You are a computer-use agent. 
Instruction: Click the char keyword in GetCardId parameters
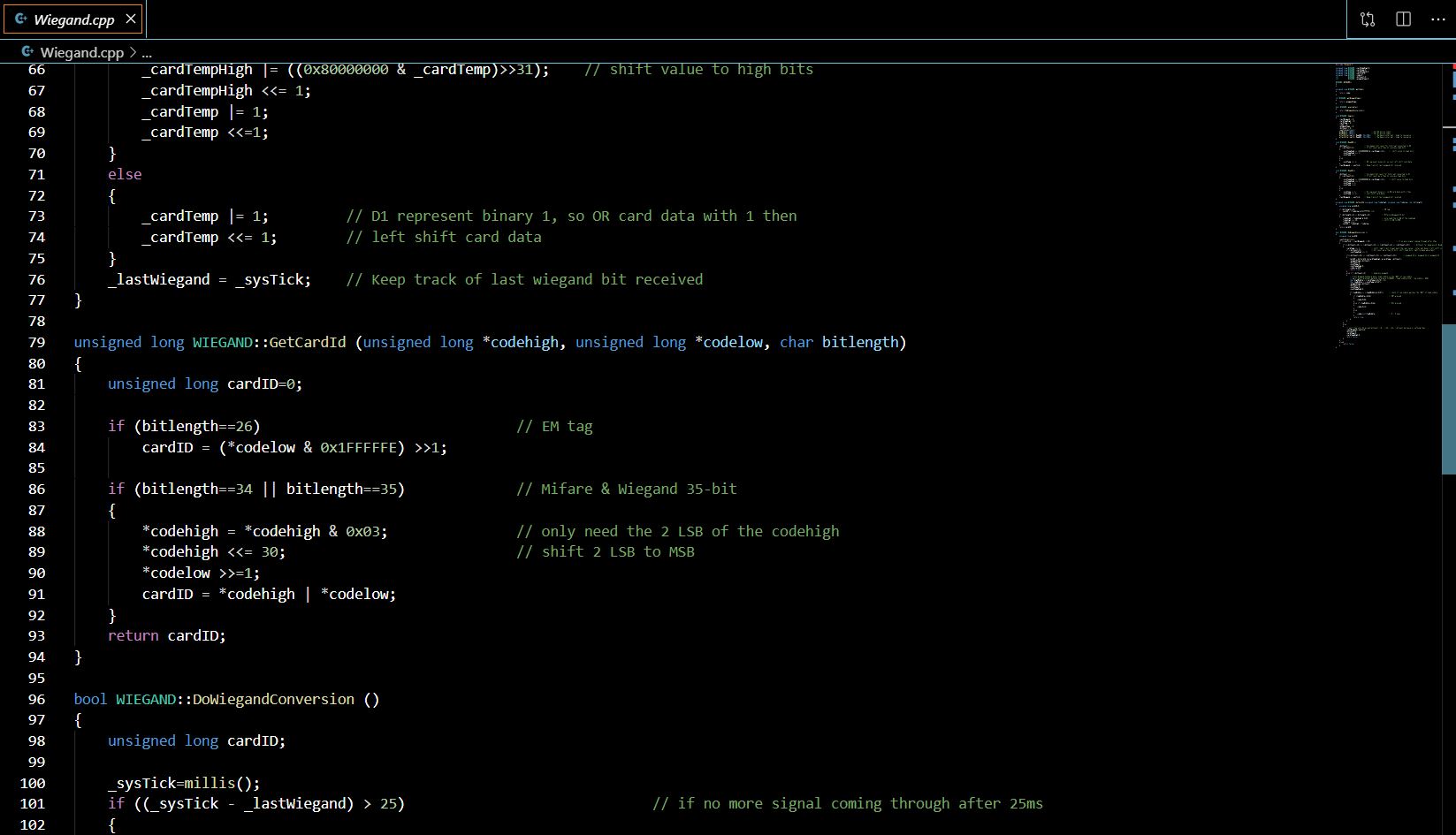[x=797, y=342]
